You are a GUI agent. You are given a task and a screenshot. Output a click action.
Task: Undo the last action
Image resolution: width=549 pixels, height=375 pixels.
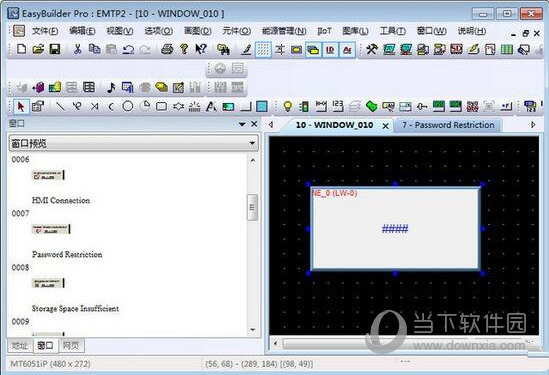pyautogui.click(x=128, y=49)
